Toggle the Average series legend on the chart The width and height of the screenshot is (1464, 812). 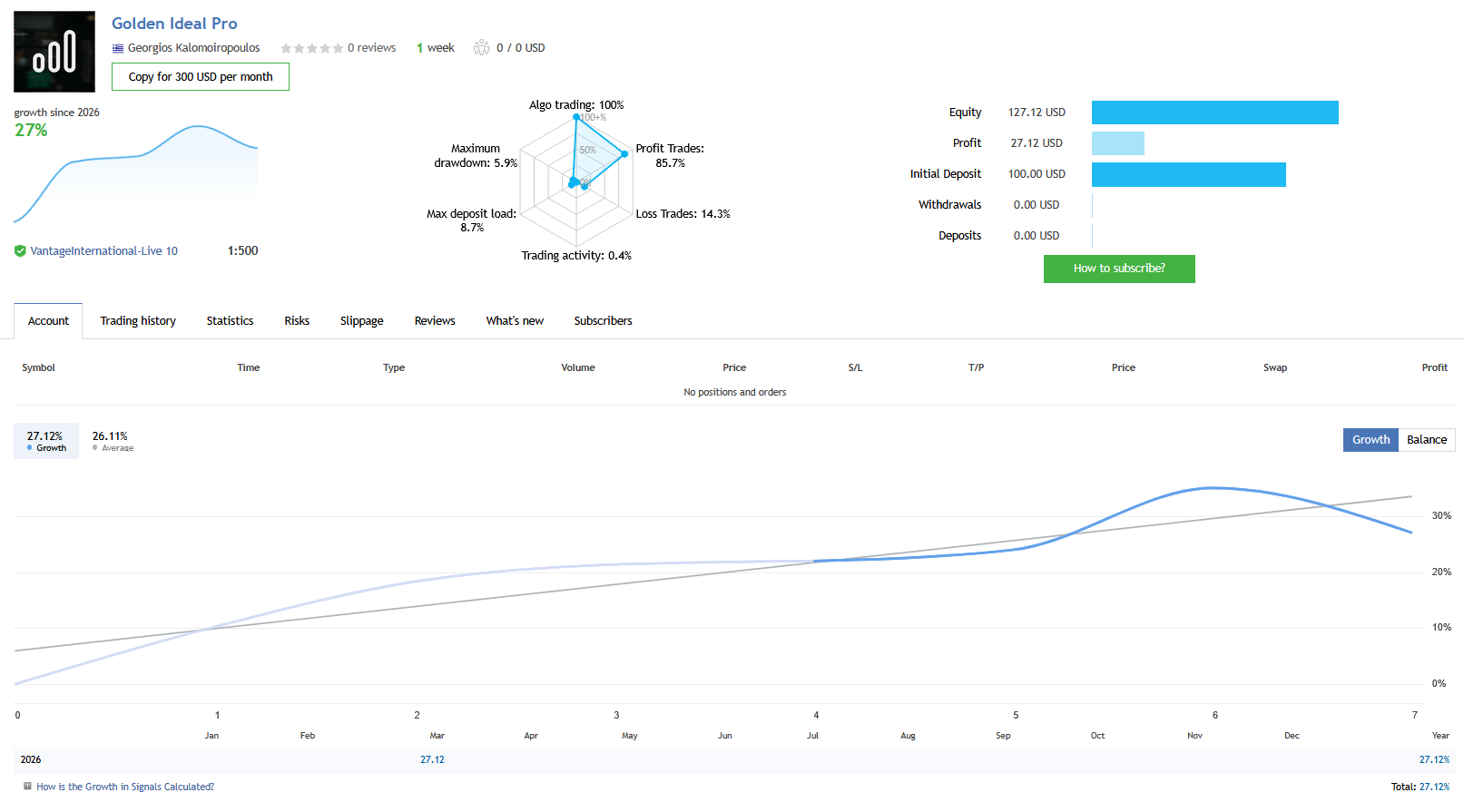pos(112,441)
